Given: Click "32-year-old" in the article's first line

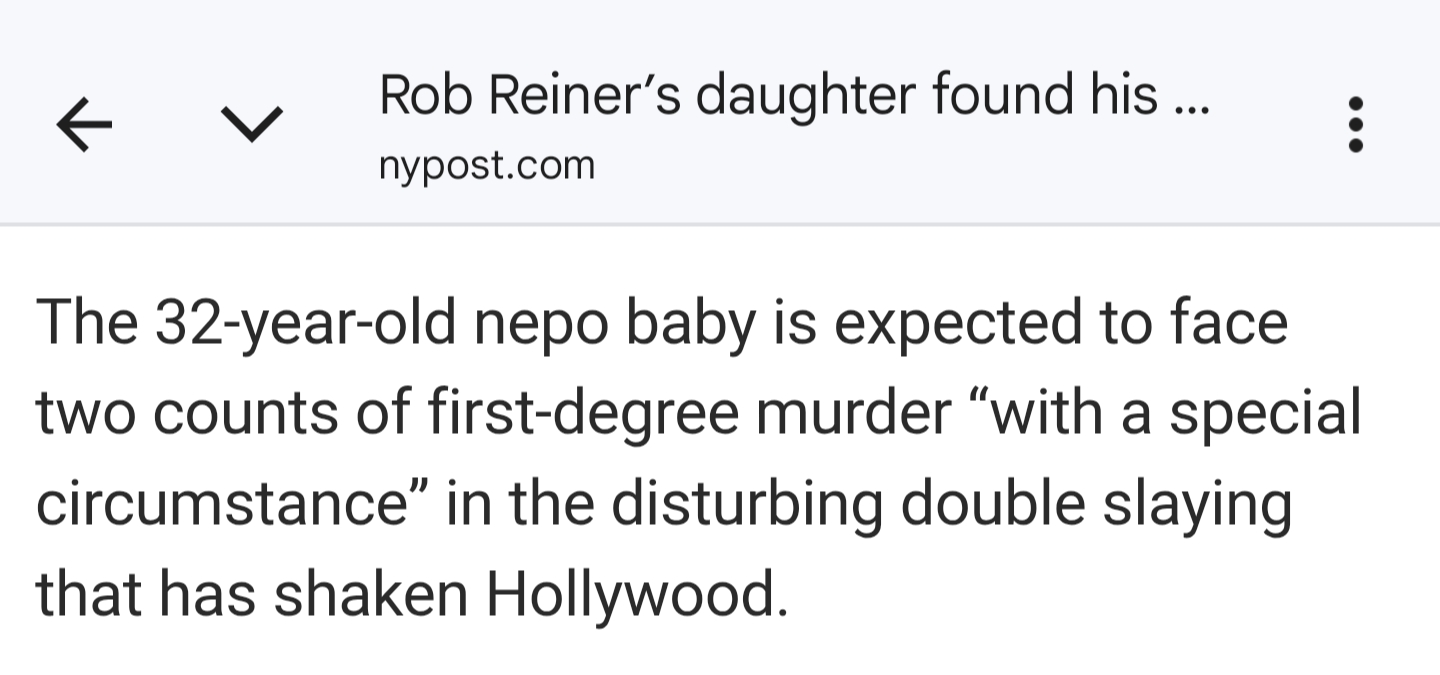Looking at the screenshot, I should tap(279, 324).
